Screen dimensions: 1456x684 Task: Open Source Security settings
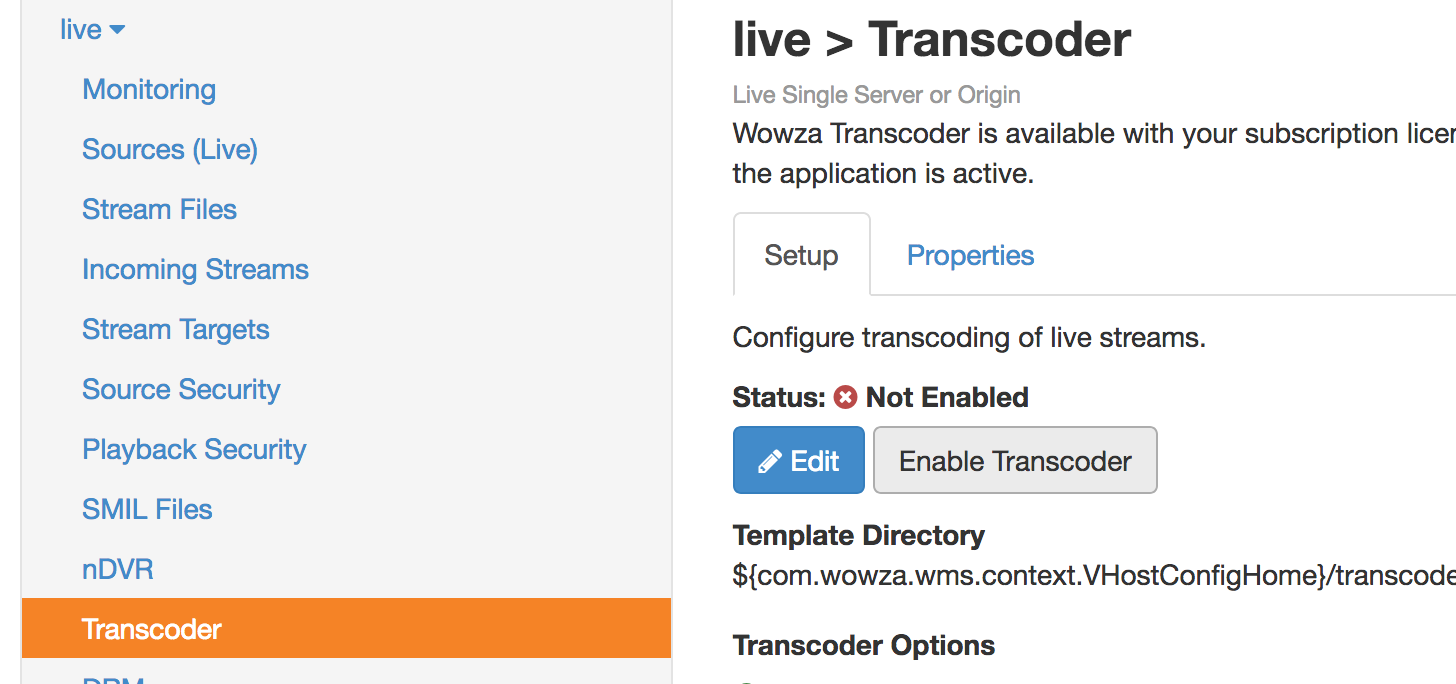(181, 390)
